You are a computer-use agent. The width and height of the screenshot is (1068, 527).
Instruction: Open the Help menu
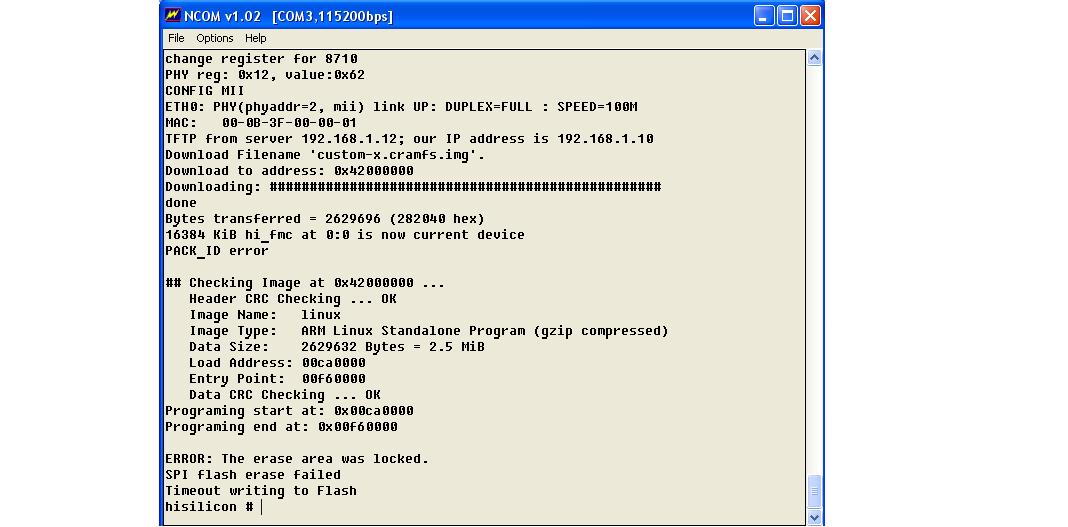point(256,38)
